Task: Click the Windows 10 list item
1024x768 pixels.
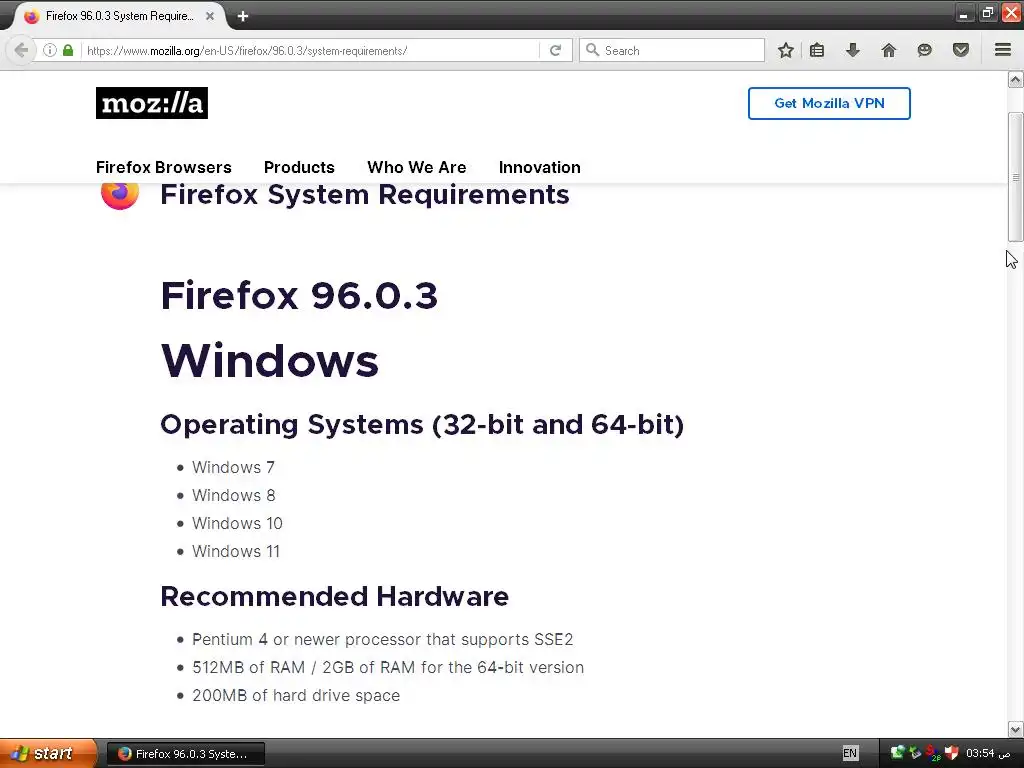Action: (x=237, y=524)
